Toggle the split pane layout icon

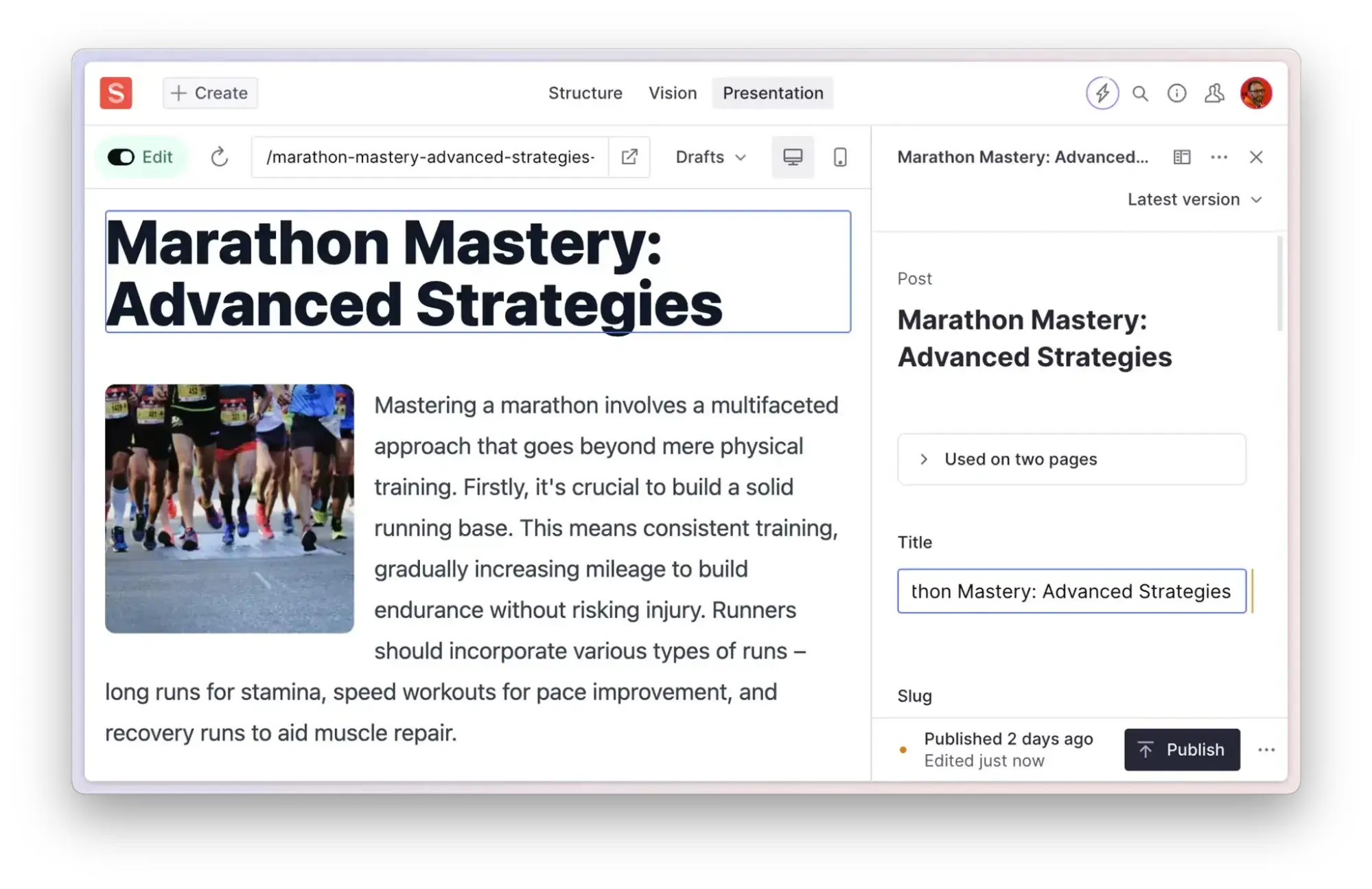tap(1181, 157)
